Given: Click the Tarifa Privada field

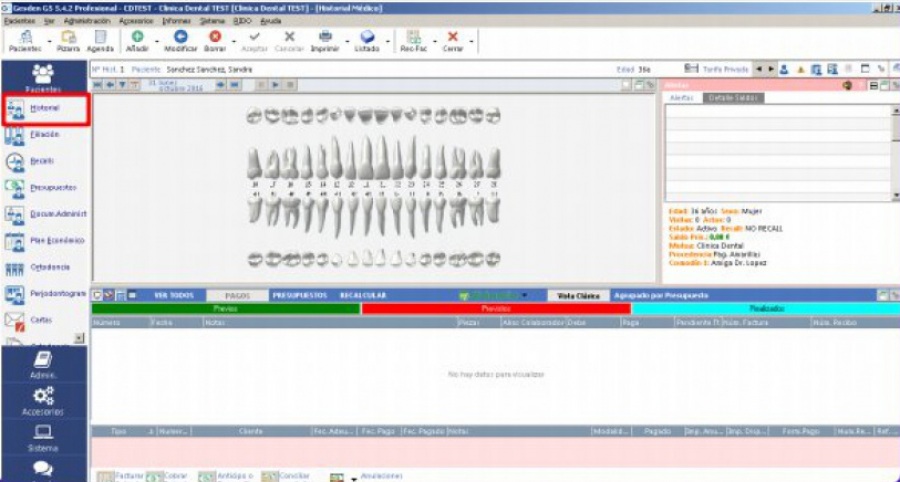Looking at the screenshot, I should pos(726,69).
